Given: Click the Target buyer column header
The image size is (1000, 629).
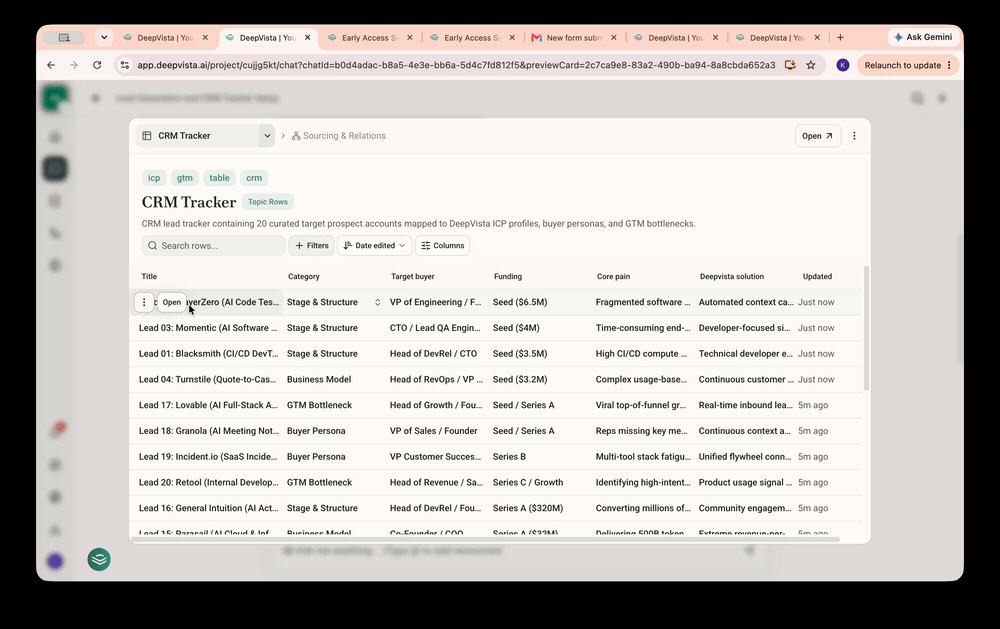Looking at the screenshot, I should pyautogui.click(x=413, y=276).
